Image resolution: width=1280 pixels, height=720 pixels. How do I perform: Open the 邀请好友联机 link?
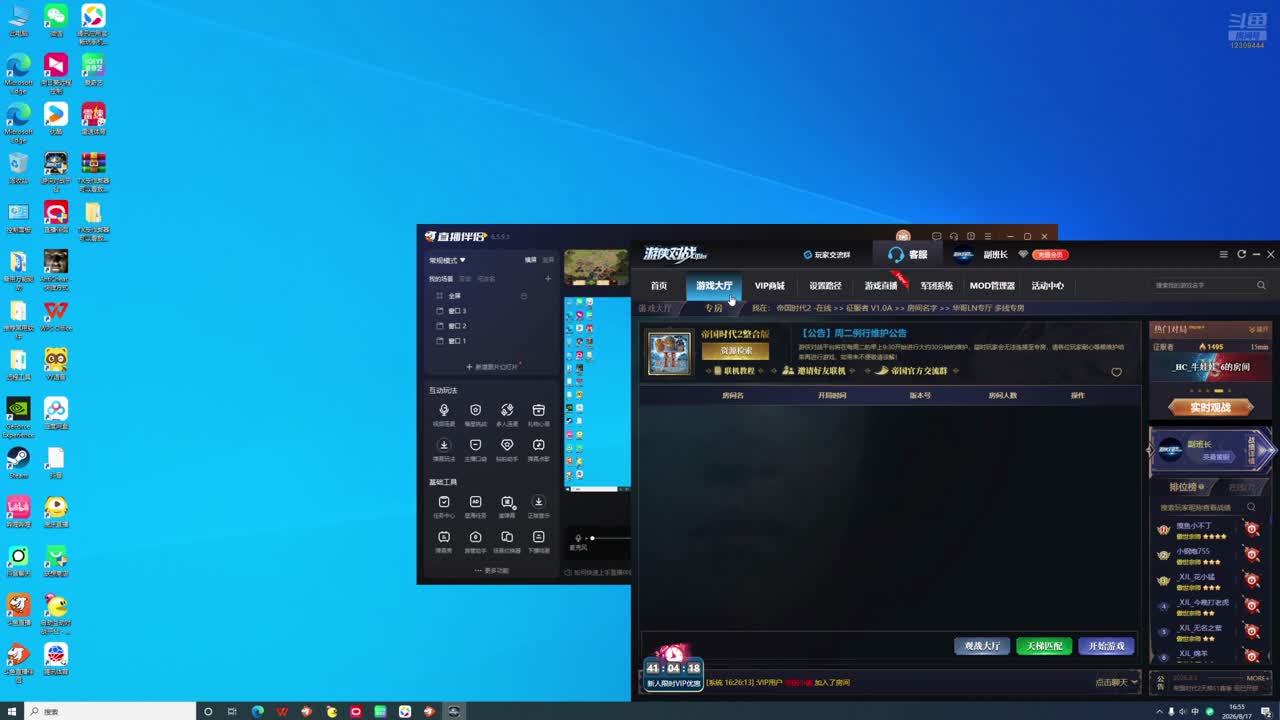(x=814, y=371)
